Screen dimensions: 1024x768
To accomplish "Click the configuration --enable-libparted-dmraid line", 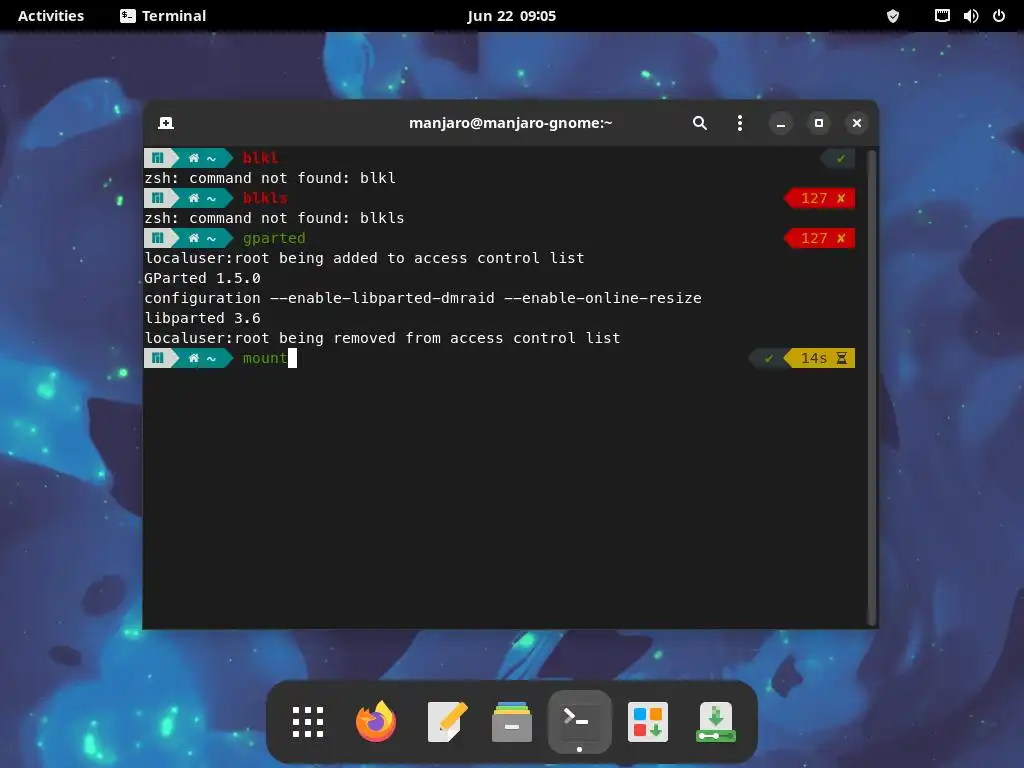I will (423, 298).
